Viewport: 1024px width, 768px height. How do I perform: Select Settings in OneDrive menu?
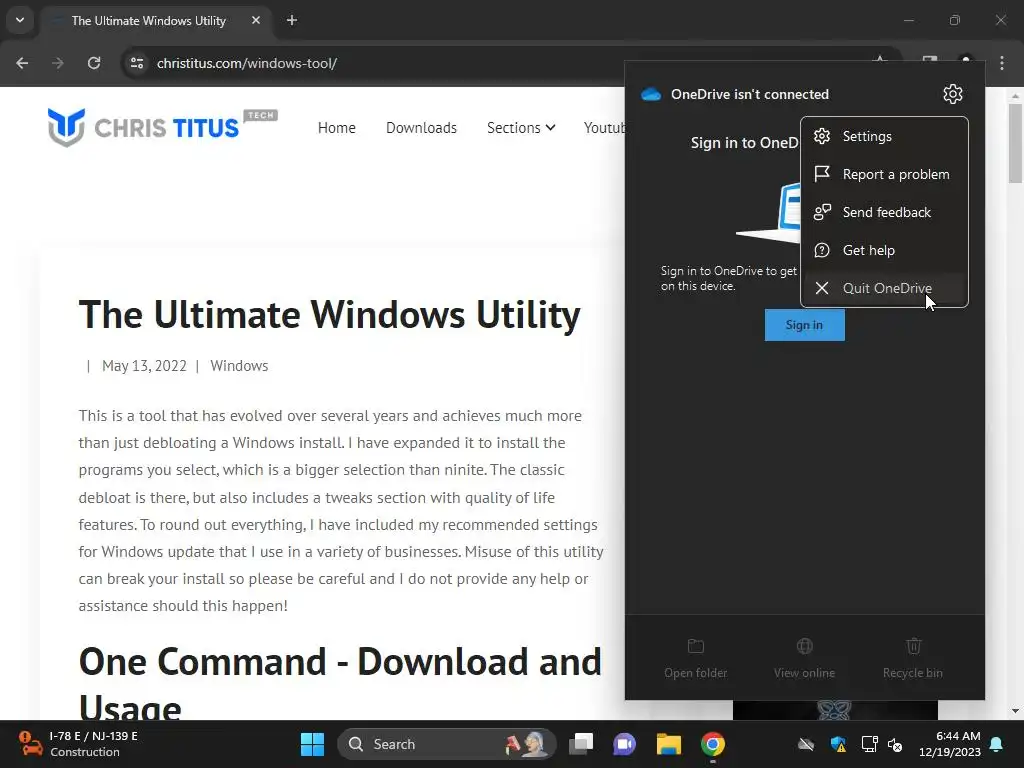pyautogui.click(x=884, y=136)
